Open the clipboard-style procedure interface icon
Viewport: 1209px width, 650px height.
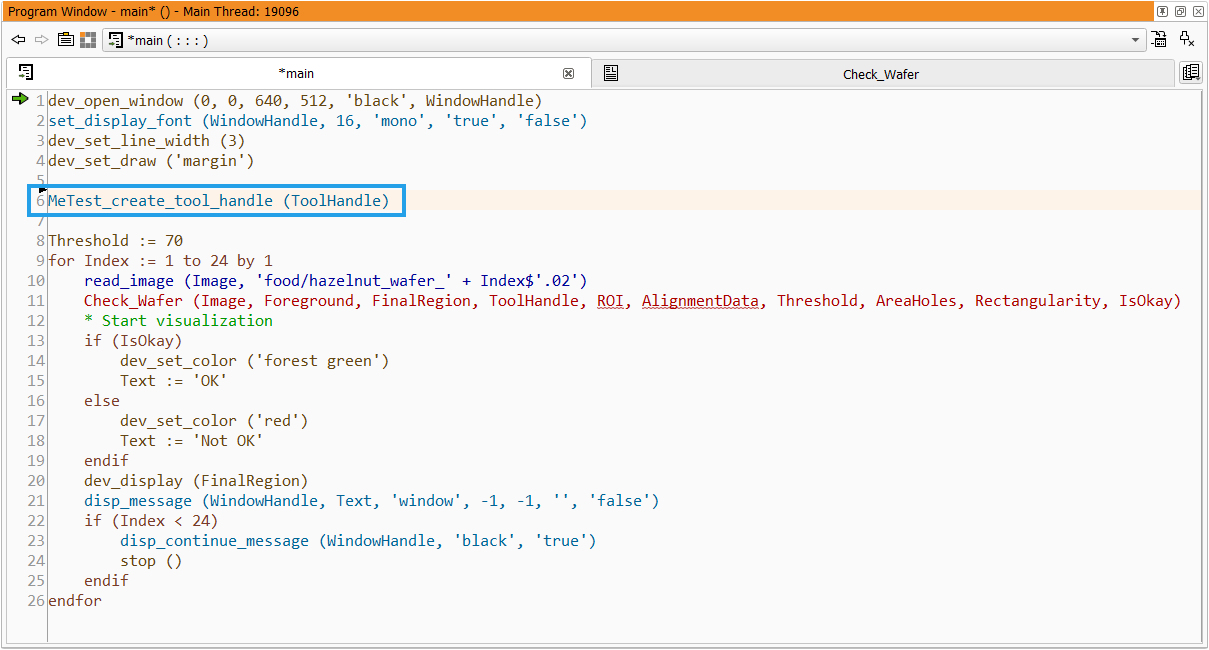(65, 40)
